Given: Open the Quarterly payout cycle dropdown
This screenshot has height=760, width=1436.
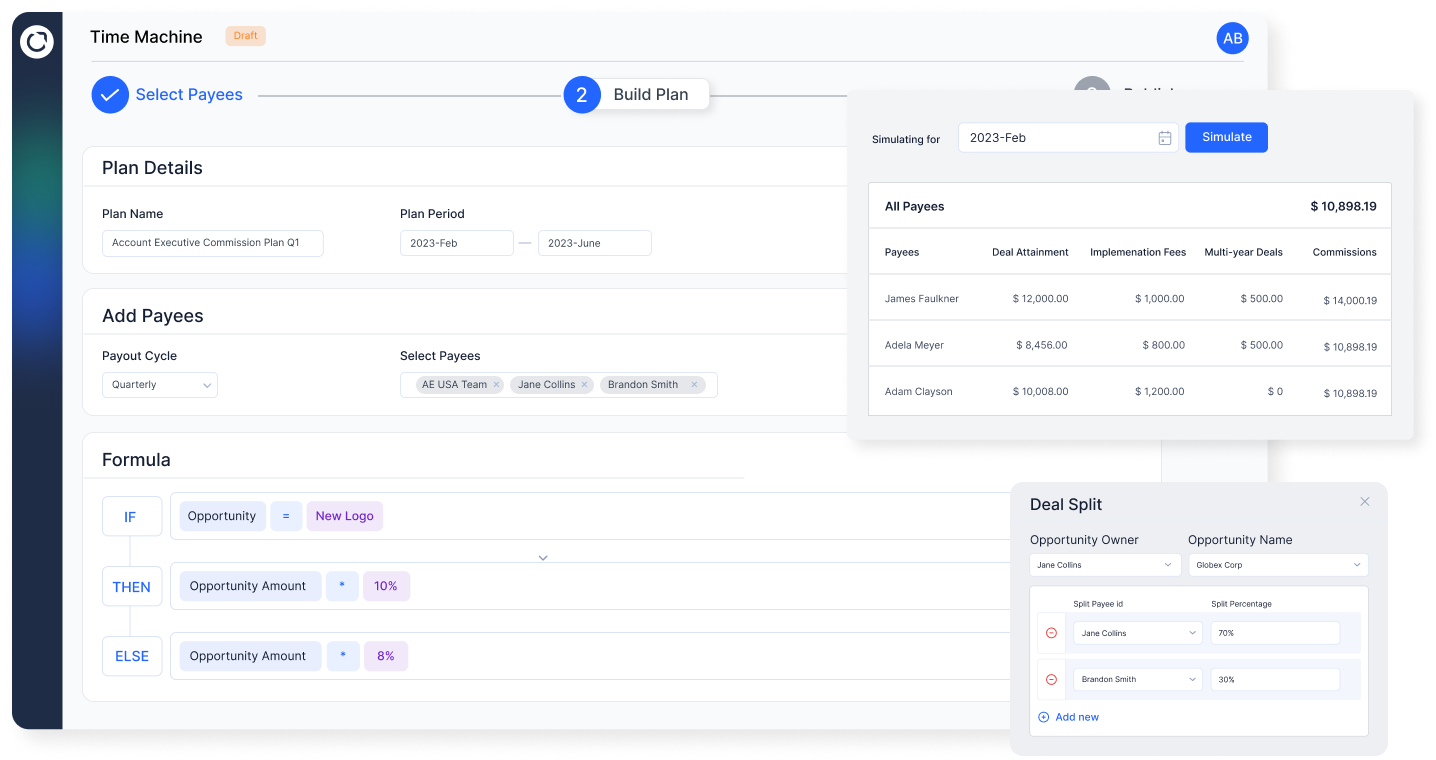Looking at the screenshot, I should pos(159,384).
